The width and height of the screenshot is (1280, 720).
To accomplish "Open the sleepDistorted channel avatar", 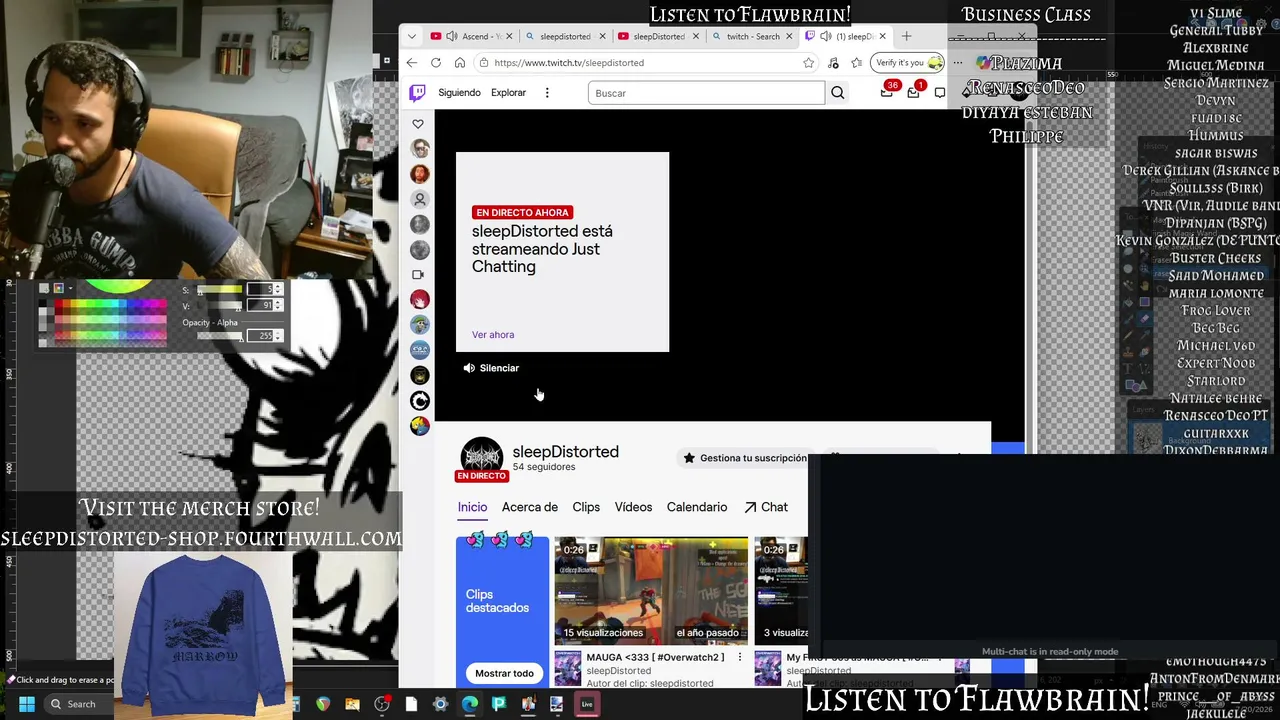I will click(481, 455).
